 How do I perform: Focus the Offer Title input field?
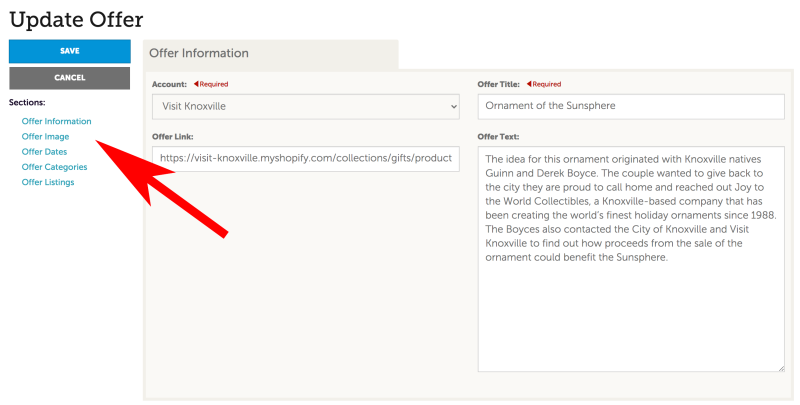pos(631,107)
